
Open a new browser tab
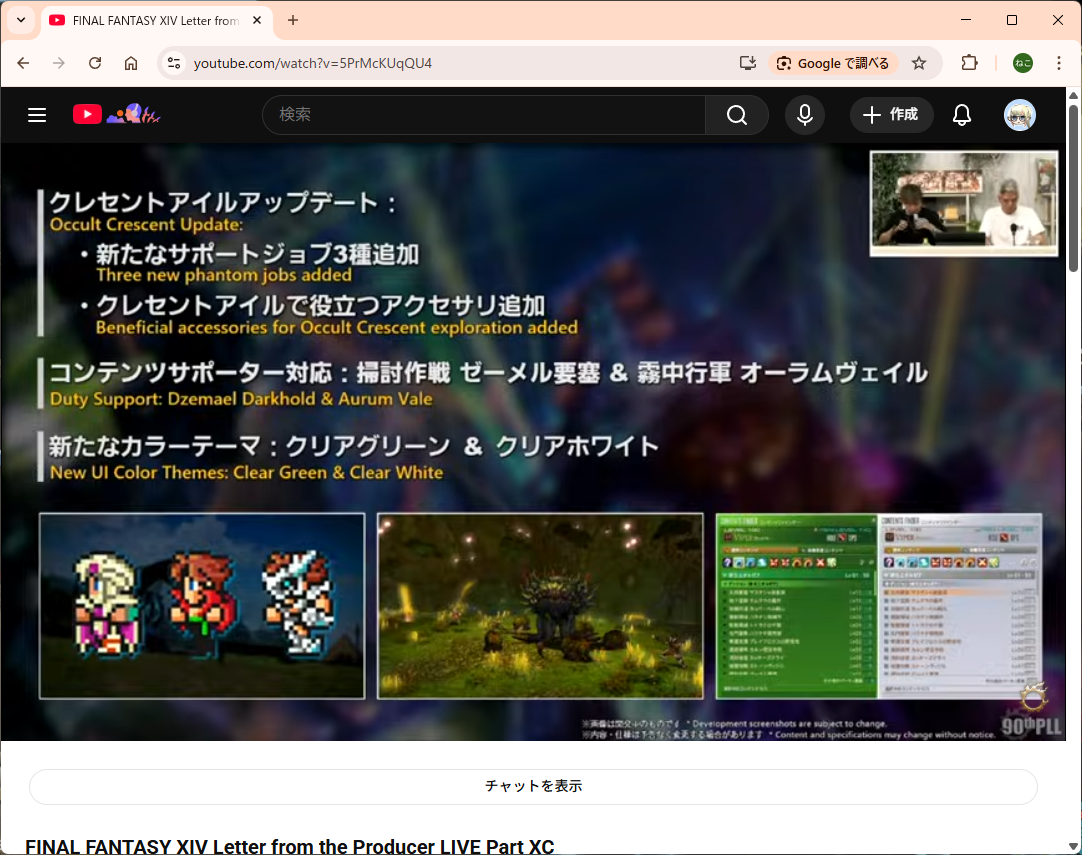click(293, 20)
